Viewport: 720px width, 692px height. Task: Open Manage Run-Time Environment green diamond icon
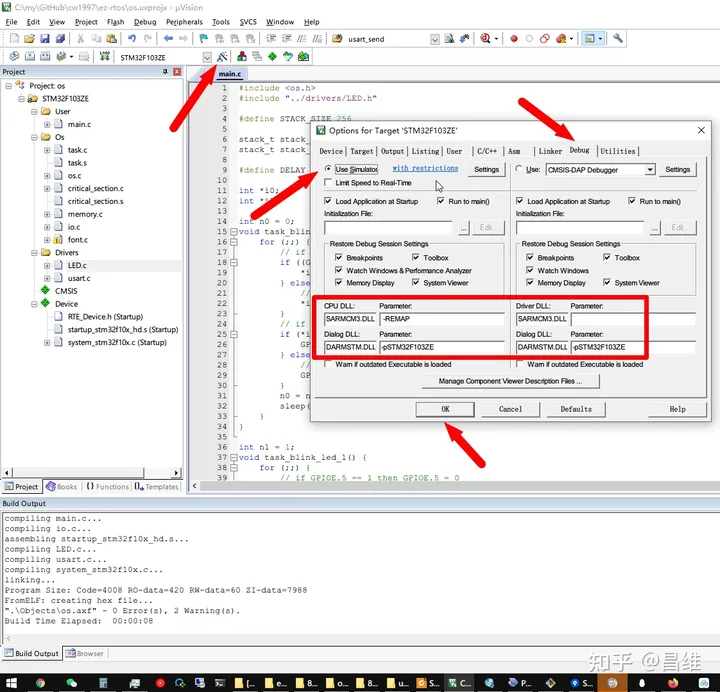click(272, 56)
